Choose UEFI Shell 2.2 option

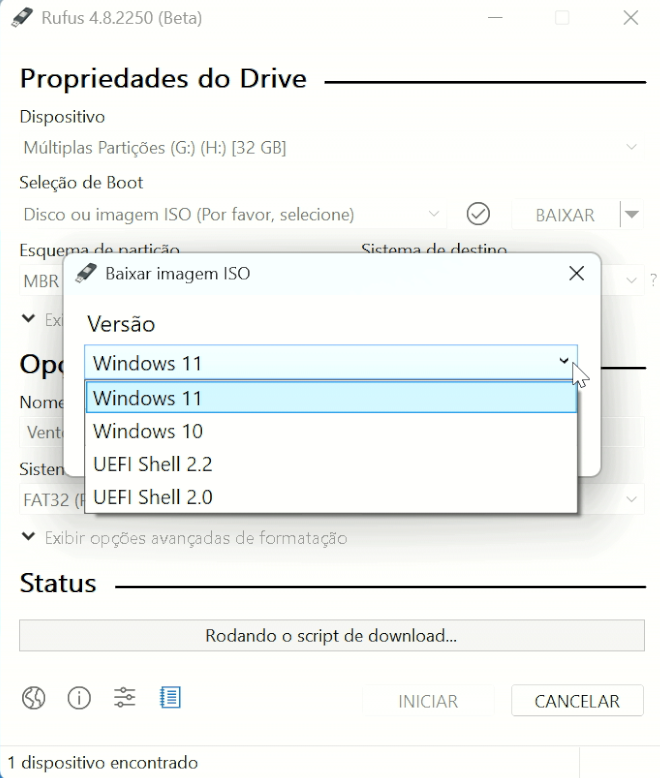tap(331, 464)
